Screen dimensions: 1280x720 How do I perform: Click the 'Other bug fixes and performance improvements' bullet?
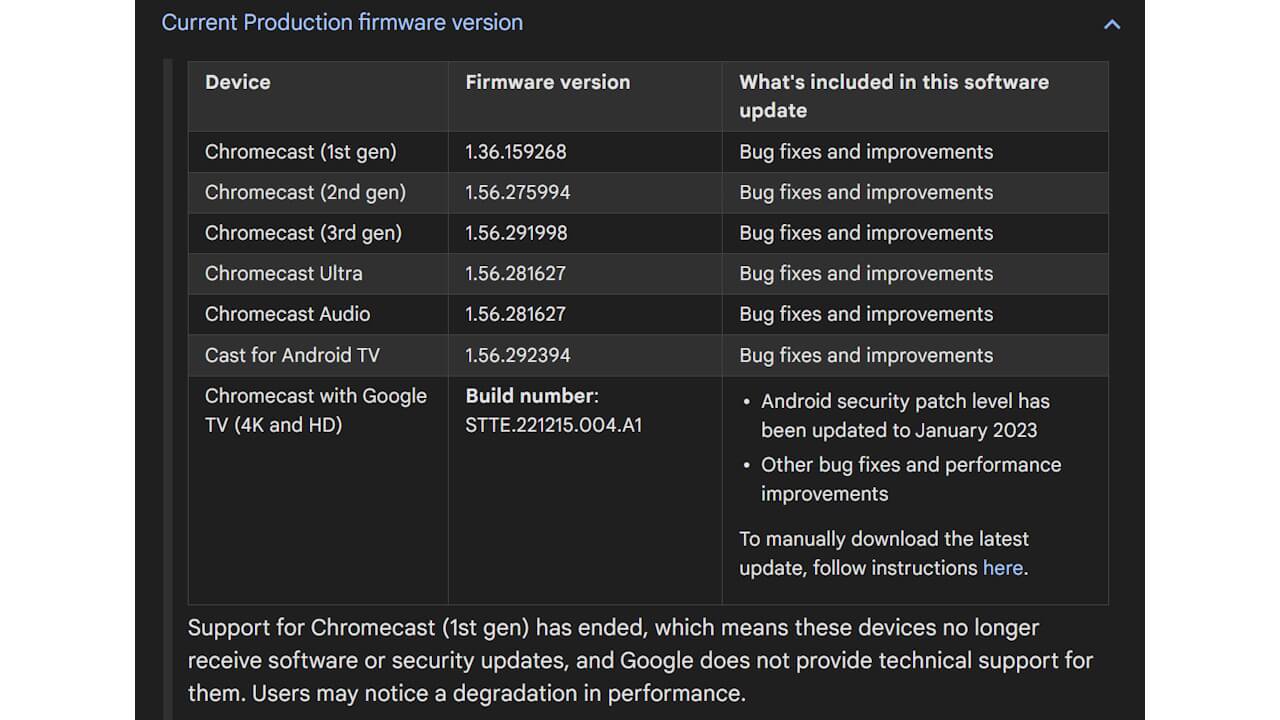[910, 478]
